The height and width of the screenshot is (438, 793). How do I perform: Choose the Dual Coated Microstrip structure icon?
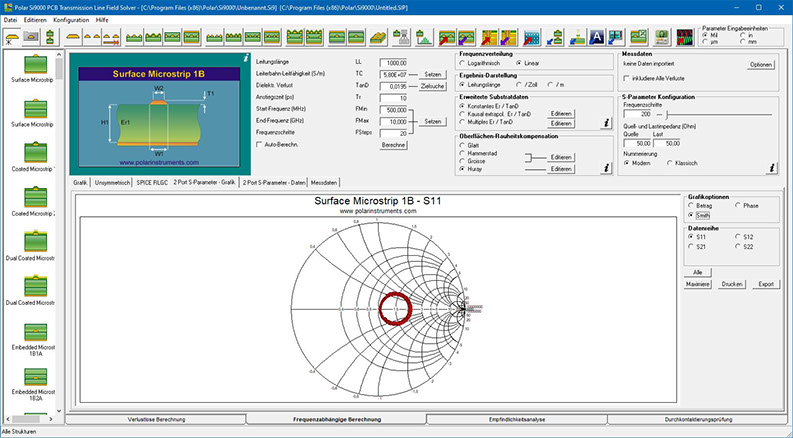tap(33, 242)
